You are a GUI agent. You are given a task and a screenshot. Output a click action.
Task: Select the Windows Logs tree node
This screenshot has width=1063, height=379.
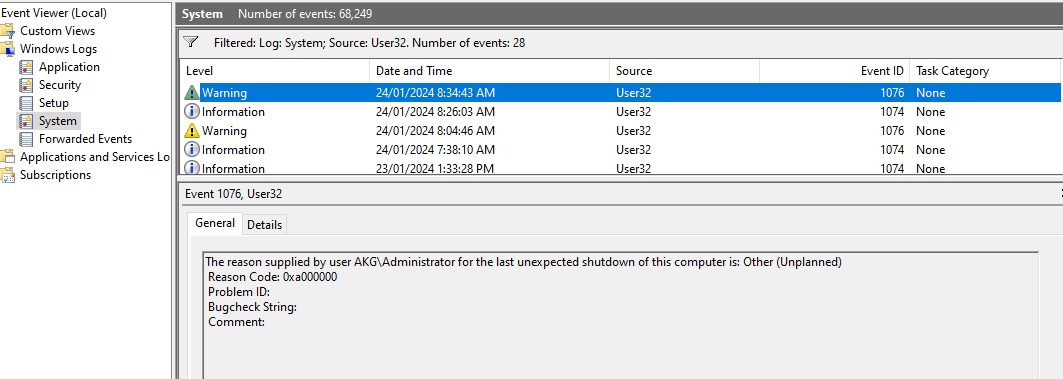click(x=58, y=49)
